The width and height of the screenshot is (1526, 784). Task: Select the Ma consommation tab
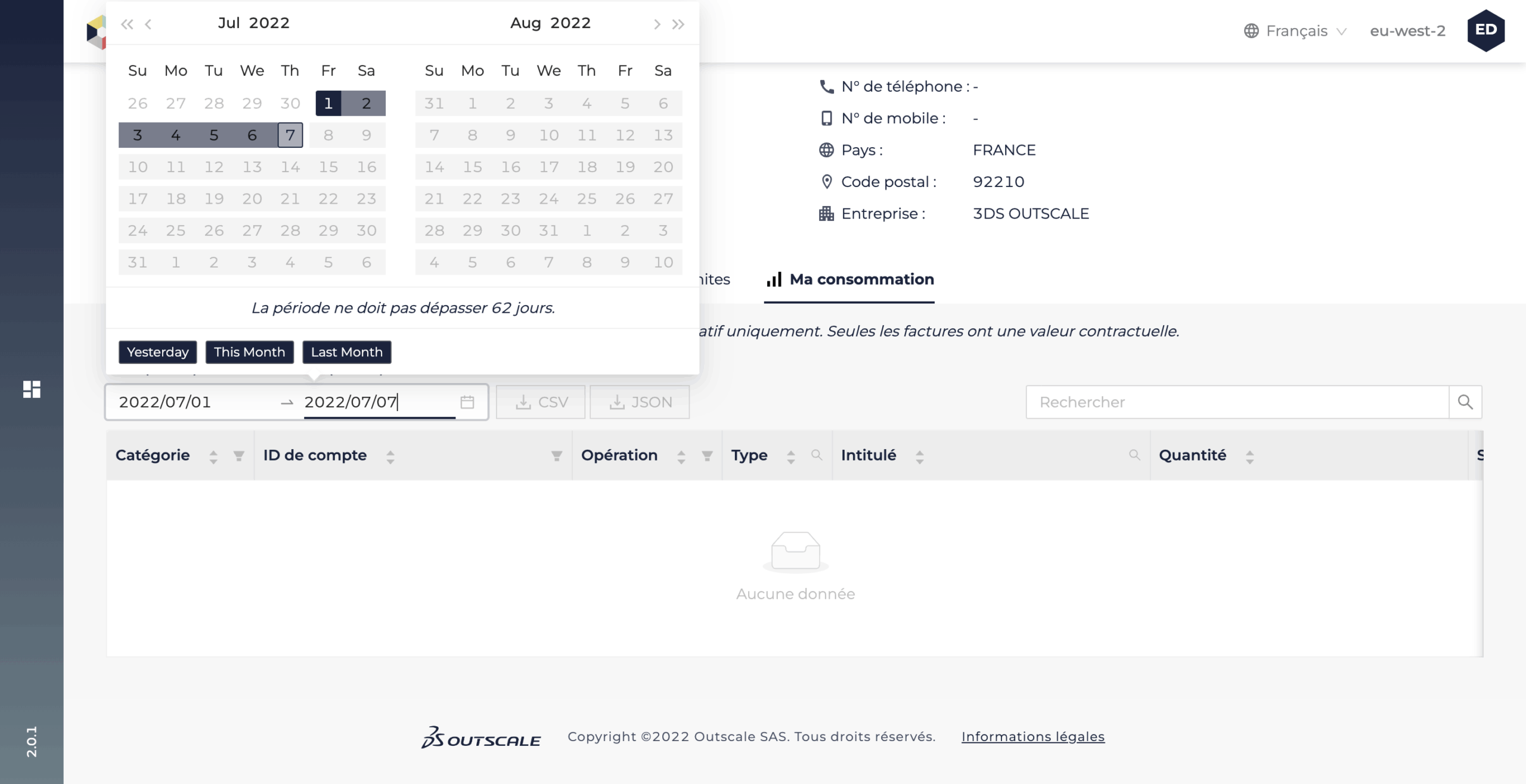(849, 279)
